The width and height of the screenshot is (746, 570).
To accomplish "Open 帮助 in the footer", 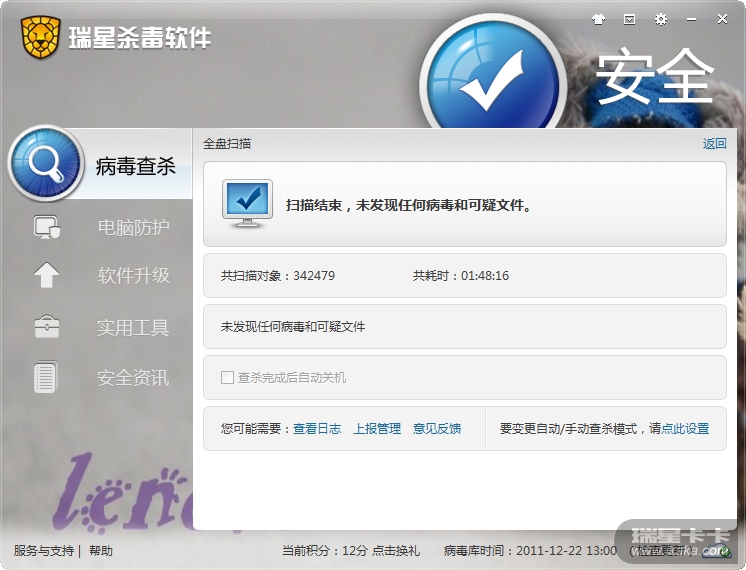I will tap(101, 551).
